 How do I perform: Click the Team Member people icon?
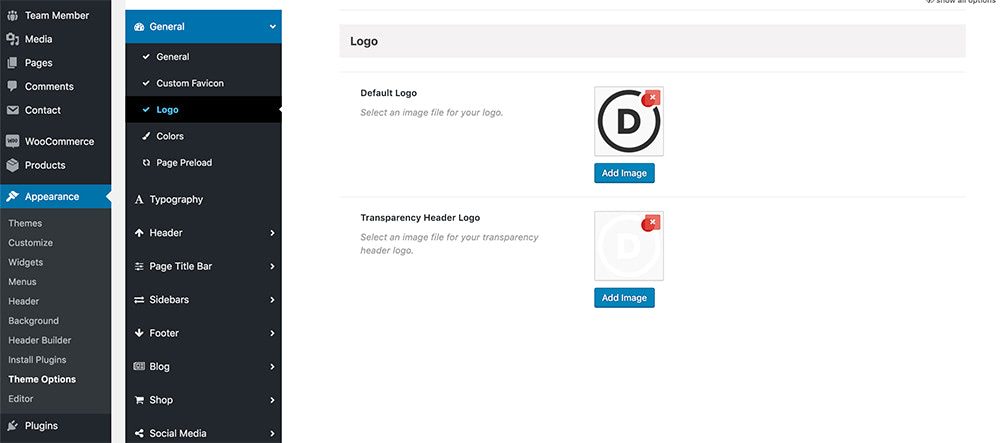click(x=12, y=15)
